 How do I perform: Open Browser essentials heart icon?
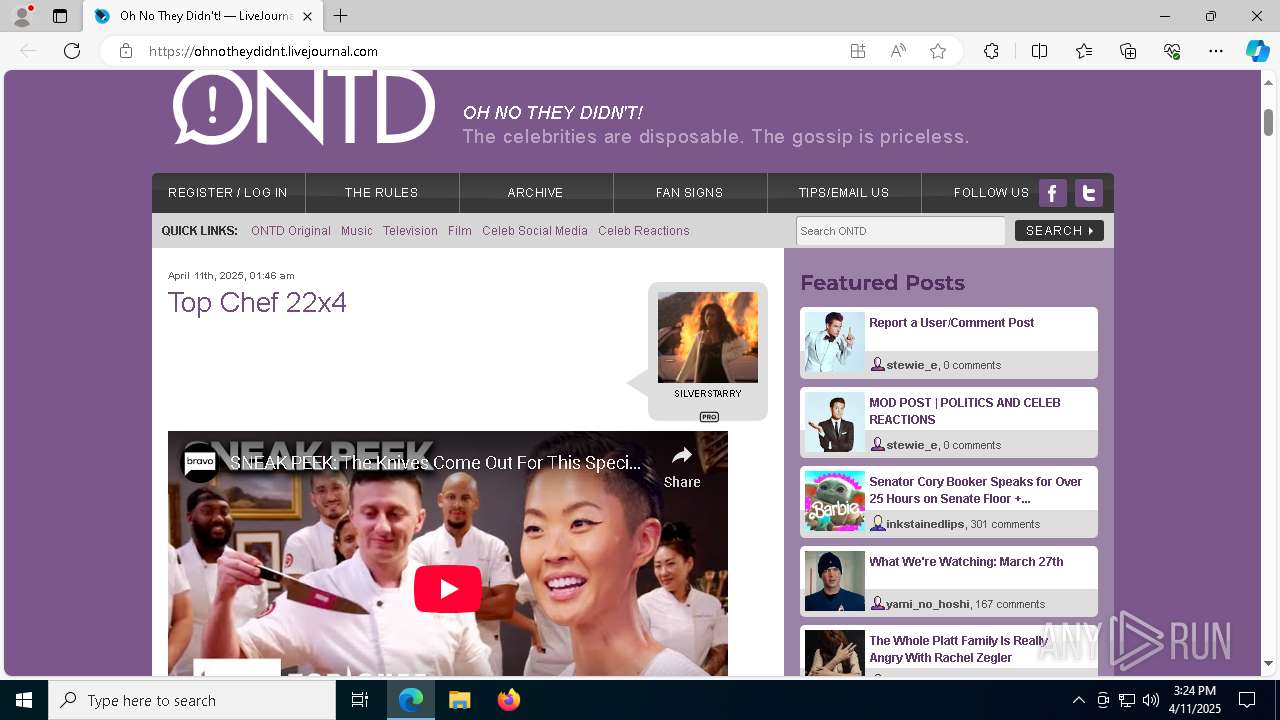point(1172,51)
